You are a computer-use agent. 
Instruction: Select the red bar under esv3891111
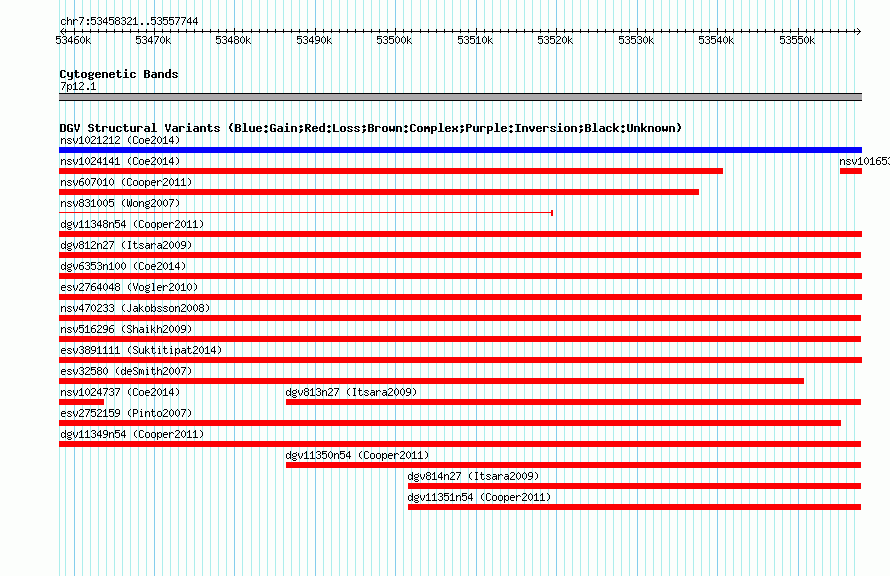tap(460, 360)
